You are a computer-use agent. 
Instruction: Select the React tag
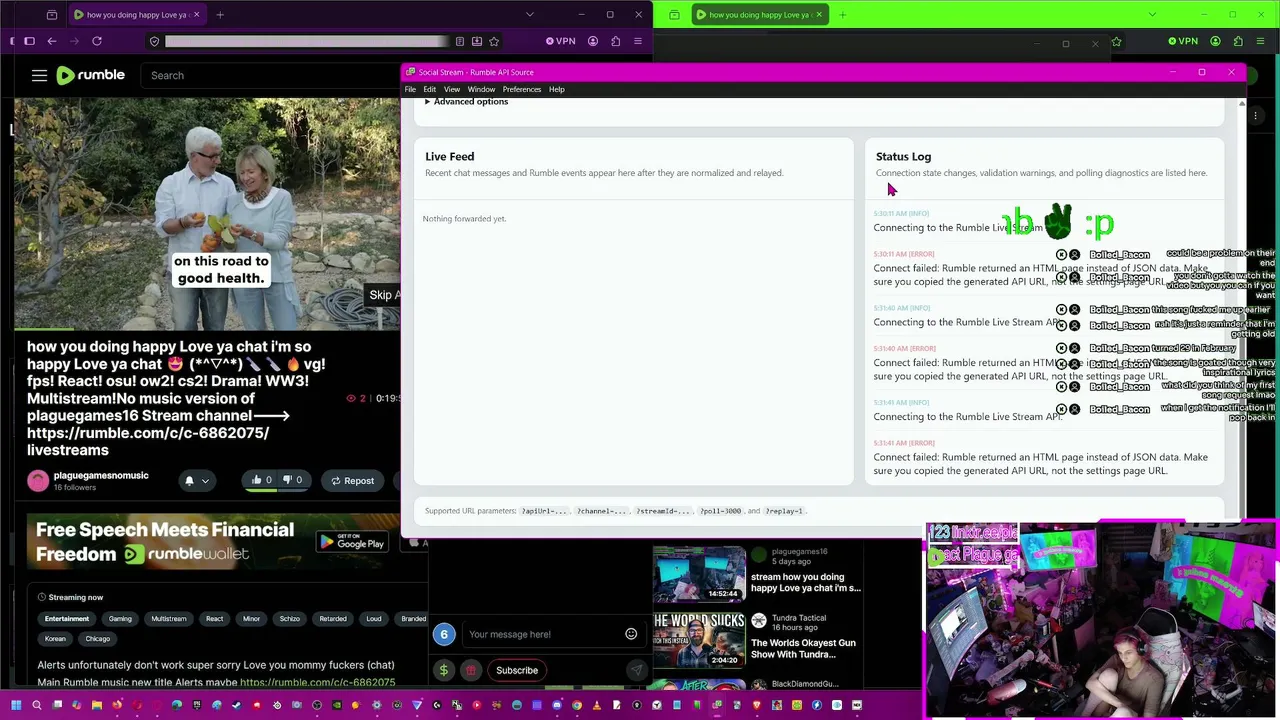(214, 619)
